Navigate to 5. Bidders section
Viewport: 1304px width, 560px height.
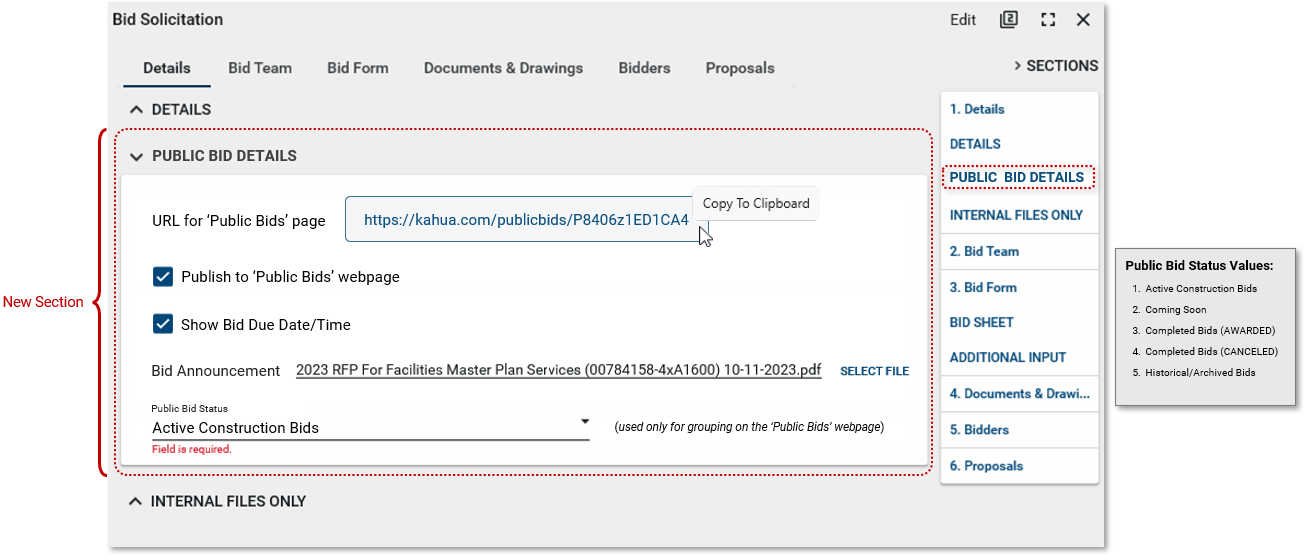point(979,430)
